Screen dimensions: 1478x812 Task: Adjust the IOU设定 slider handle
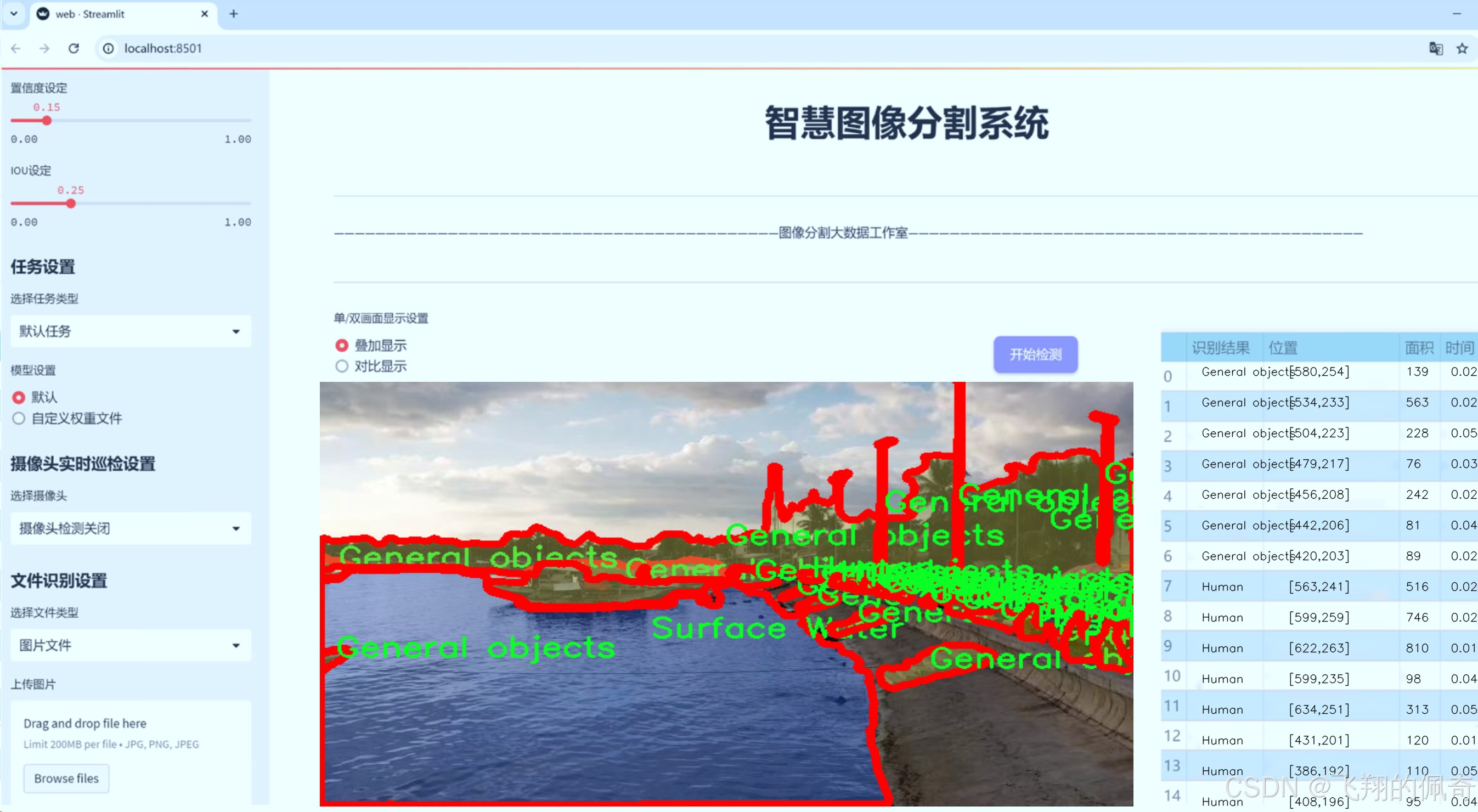71,203
